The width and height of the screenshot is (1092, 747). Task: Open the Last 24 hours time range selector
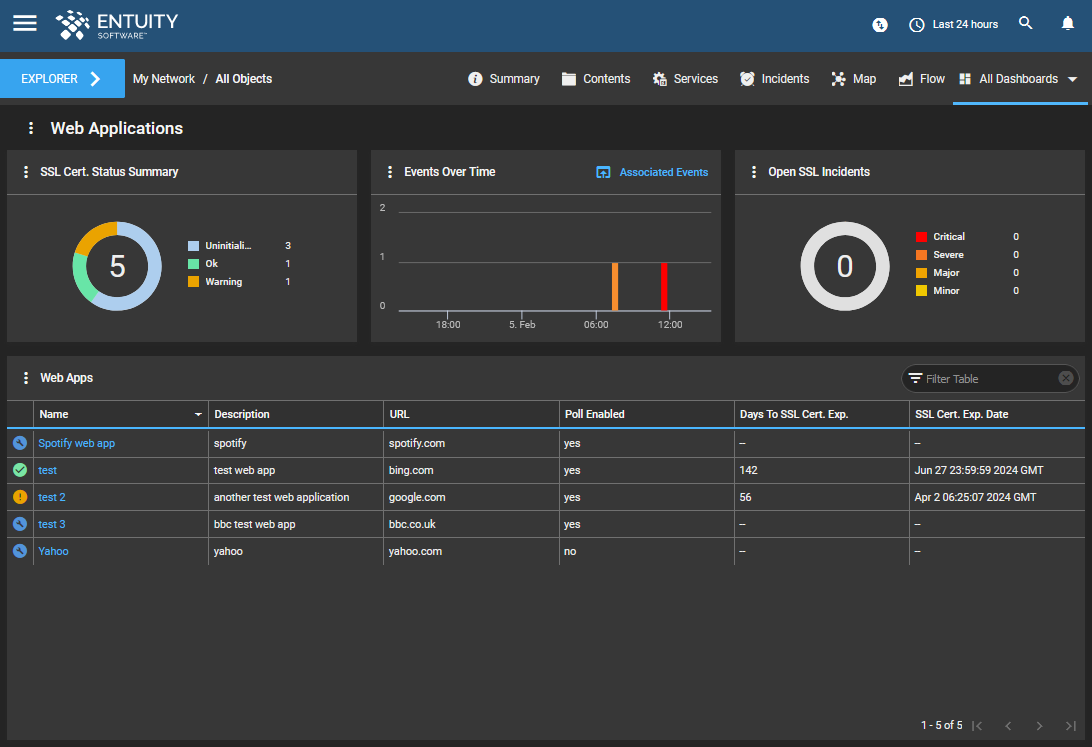[x=952, y=24]
